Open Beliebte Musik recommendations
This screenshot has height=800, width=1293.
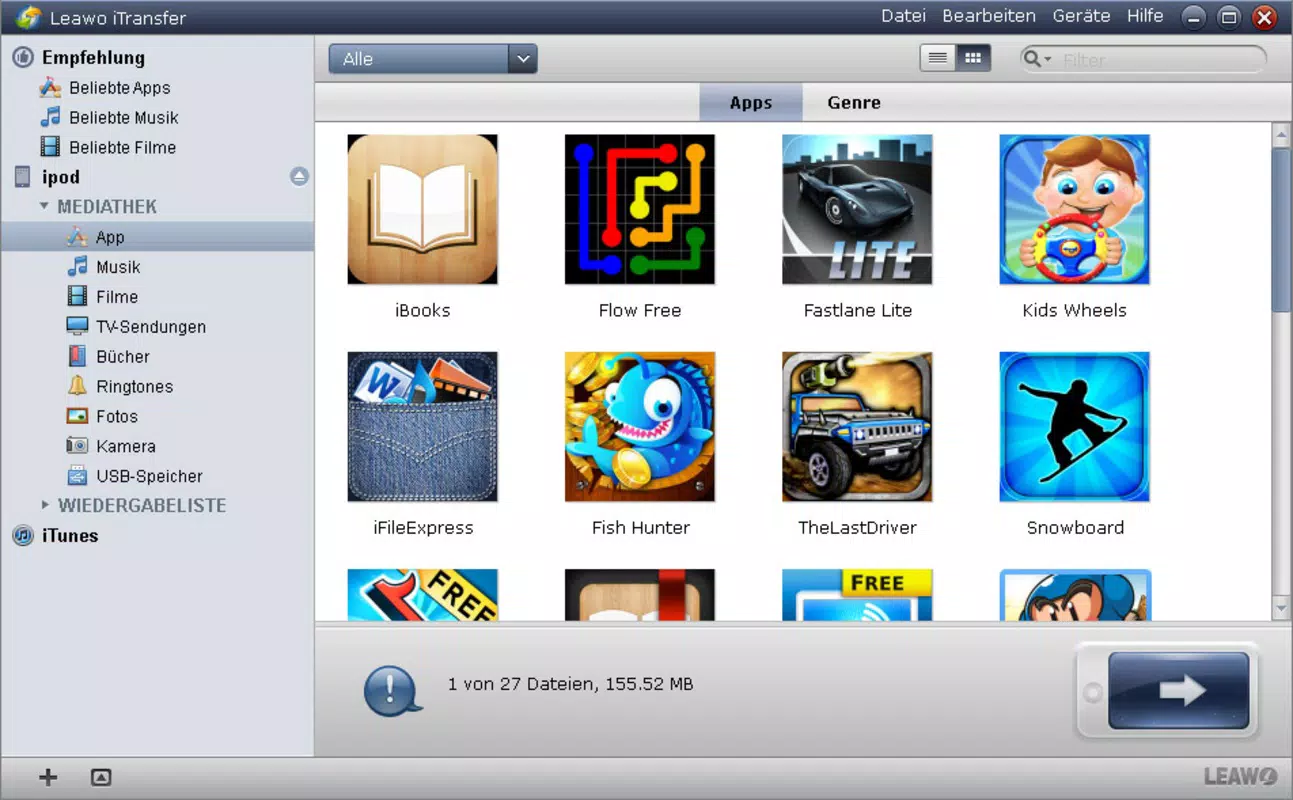(123, 118)
